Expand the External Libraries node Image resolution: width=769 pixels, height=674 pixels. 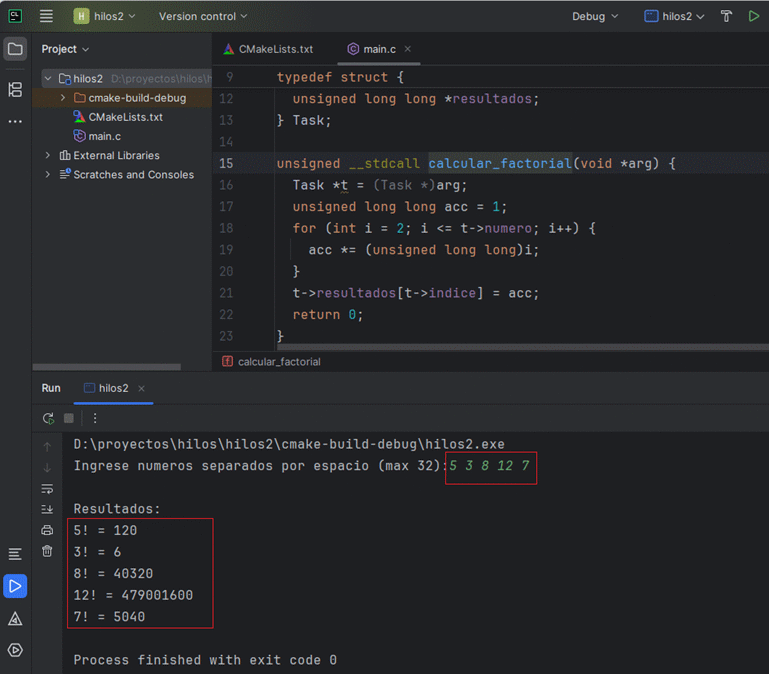(48, 155)
